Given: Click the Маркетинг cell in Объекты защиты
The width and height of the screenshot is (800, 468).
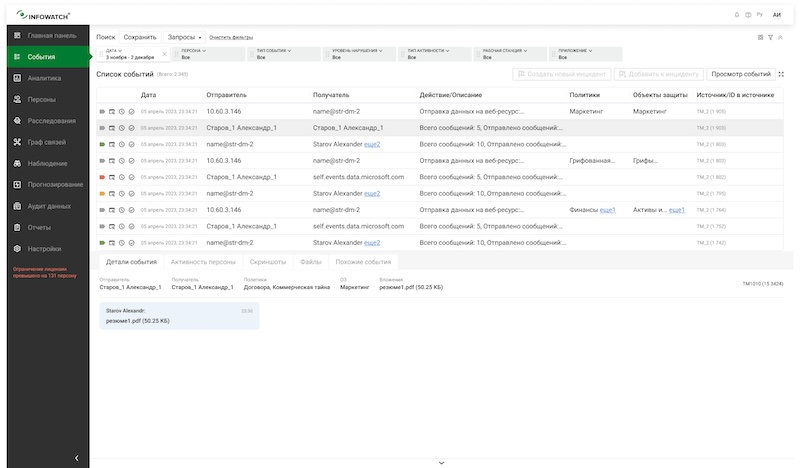Looking at the screenshot, I should click(649, 111).
